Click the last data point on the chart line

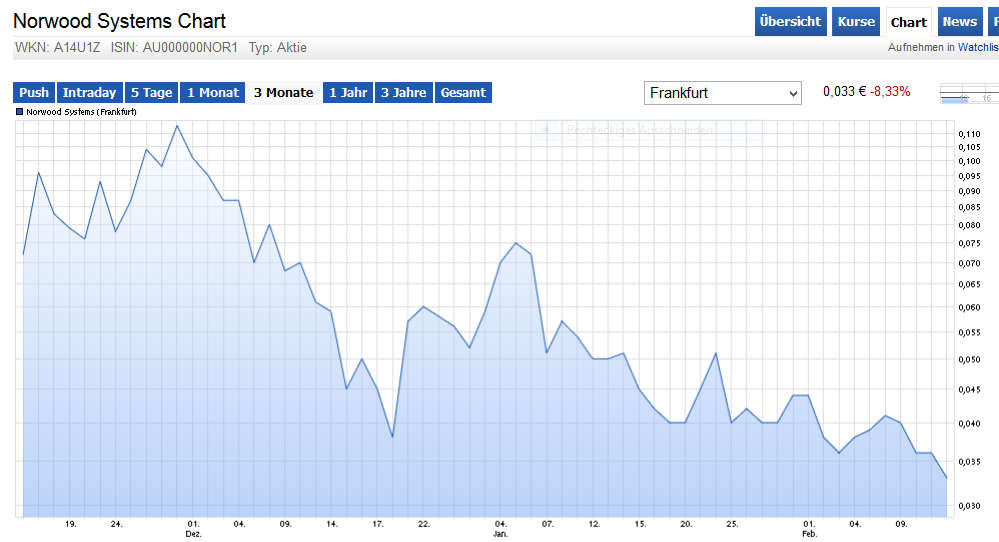946,478
